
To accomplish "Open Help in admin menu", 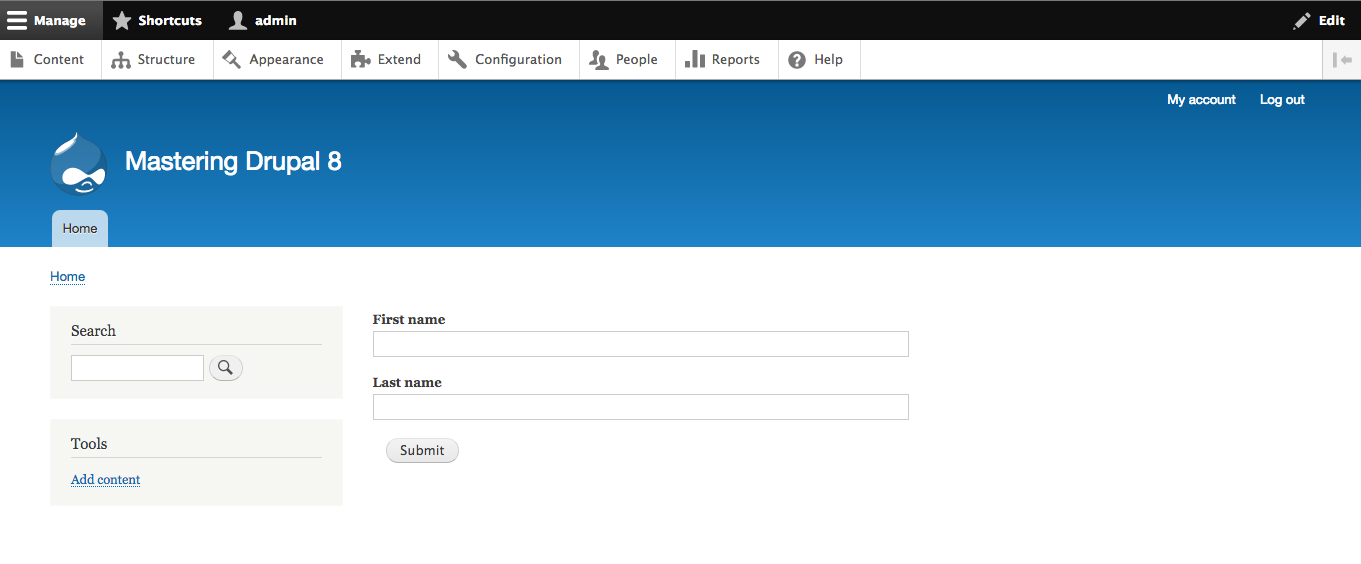I will click(x=819, y=60).
